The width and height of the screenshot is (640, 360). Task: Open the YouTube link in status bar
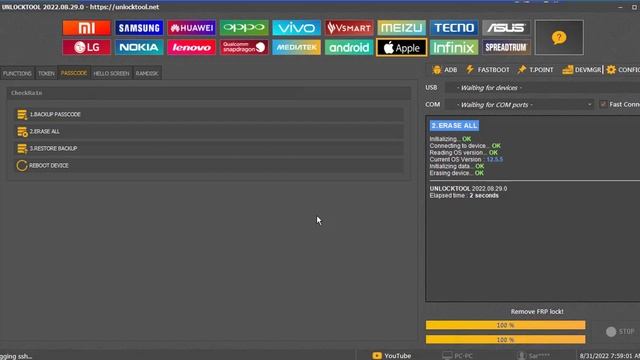[392, 356]
